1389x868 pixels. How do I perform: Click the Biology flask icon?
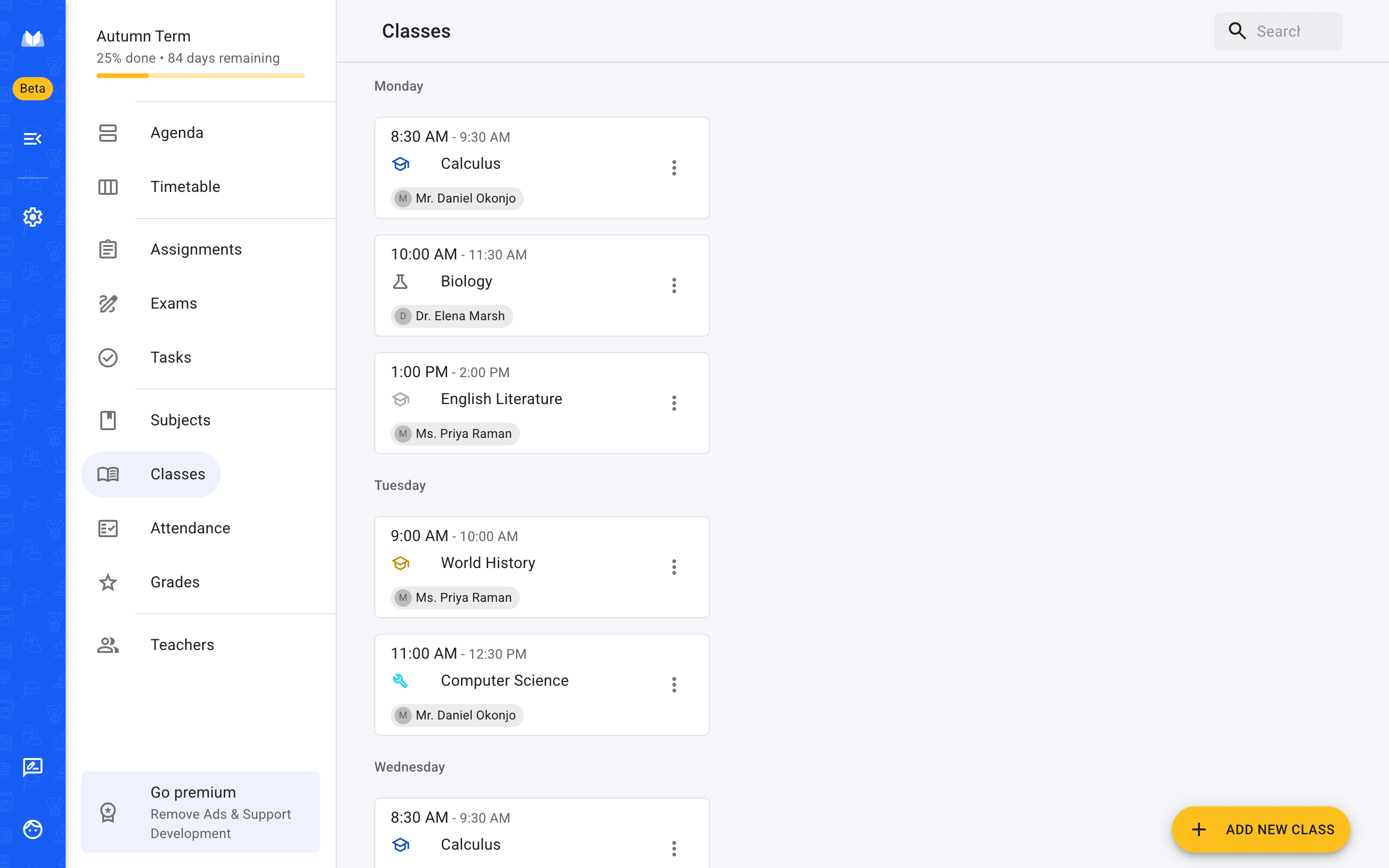coord(401,282)
